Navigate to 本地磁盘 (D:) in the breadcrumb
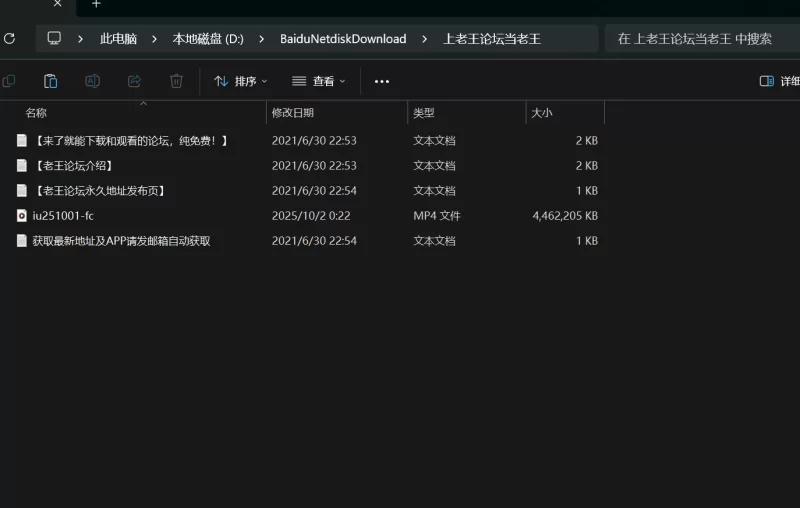Viewport: 800px width, 508px height. coord(207,39)
